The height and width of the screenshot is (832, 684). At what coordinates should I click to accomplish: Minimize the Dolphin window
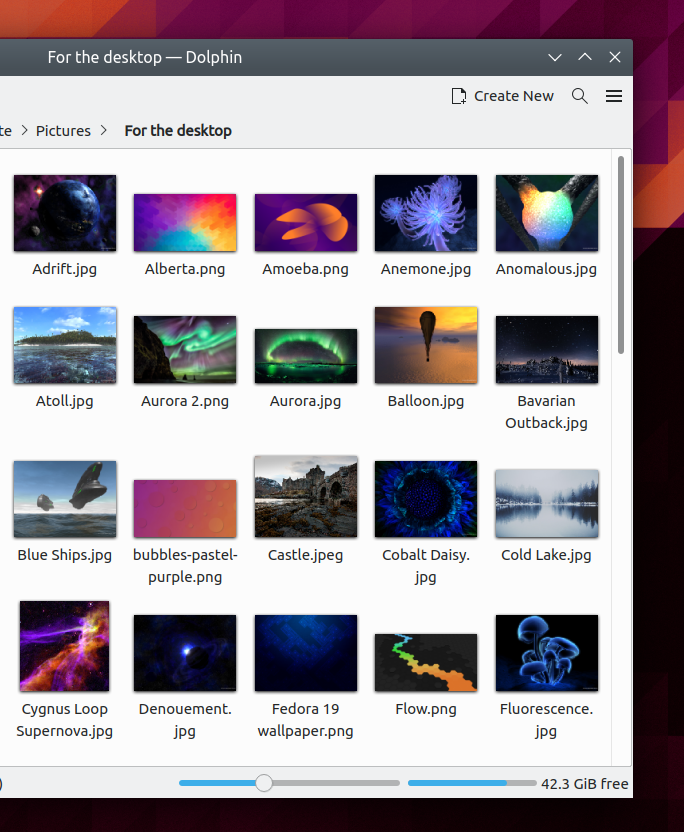pos(555,57)
